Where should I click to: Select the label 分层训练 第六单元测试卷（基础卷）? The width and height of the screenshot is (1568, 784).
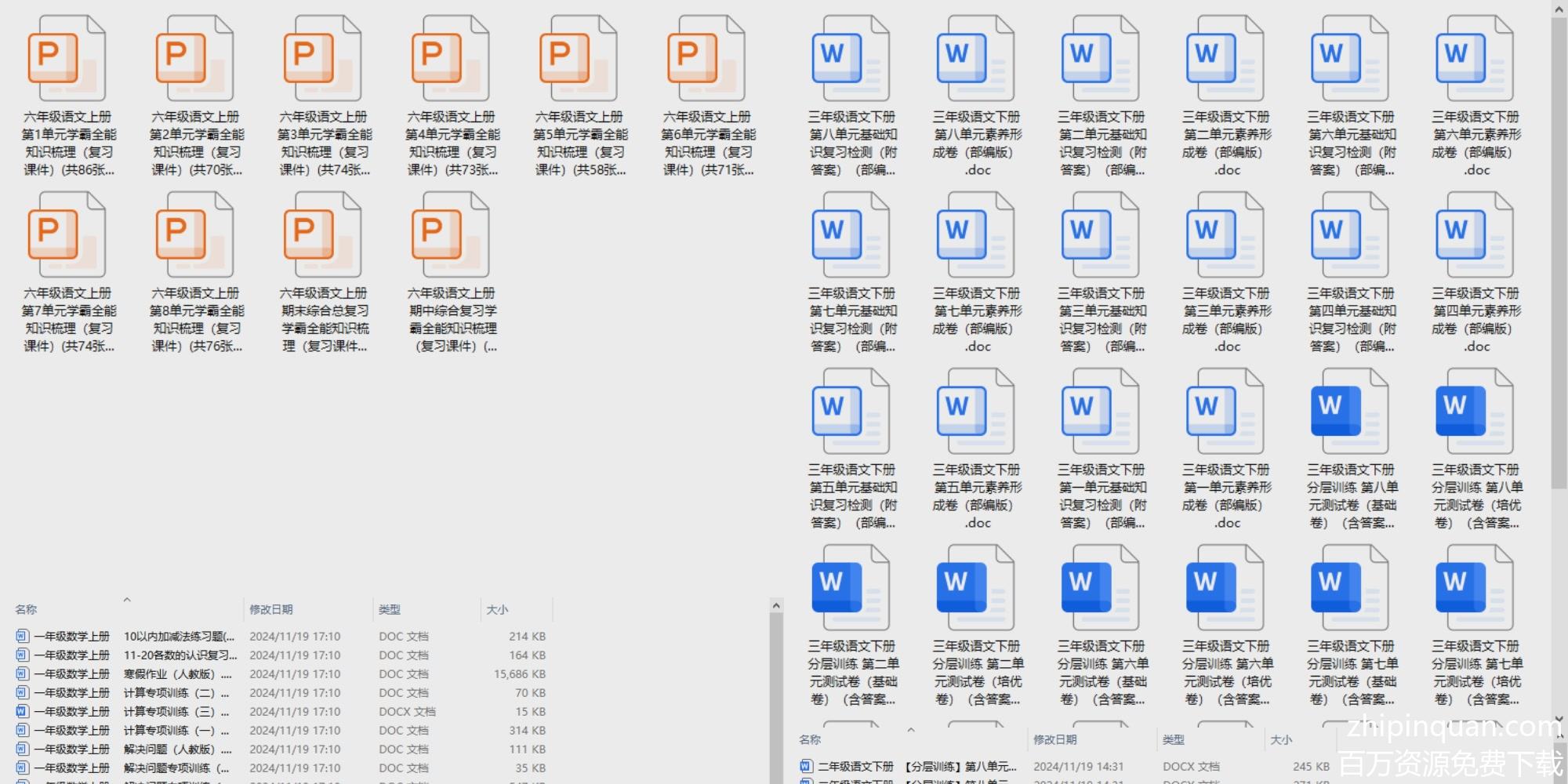click(x=1102, y=673)
